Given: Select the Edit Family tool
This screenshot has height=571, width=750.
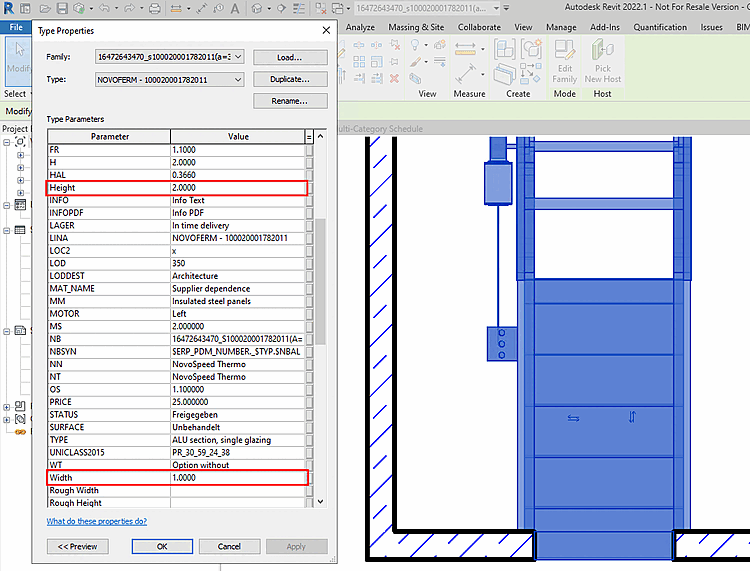Looking at the screenshot, I should [x=565, y=60].
